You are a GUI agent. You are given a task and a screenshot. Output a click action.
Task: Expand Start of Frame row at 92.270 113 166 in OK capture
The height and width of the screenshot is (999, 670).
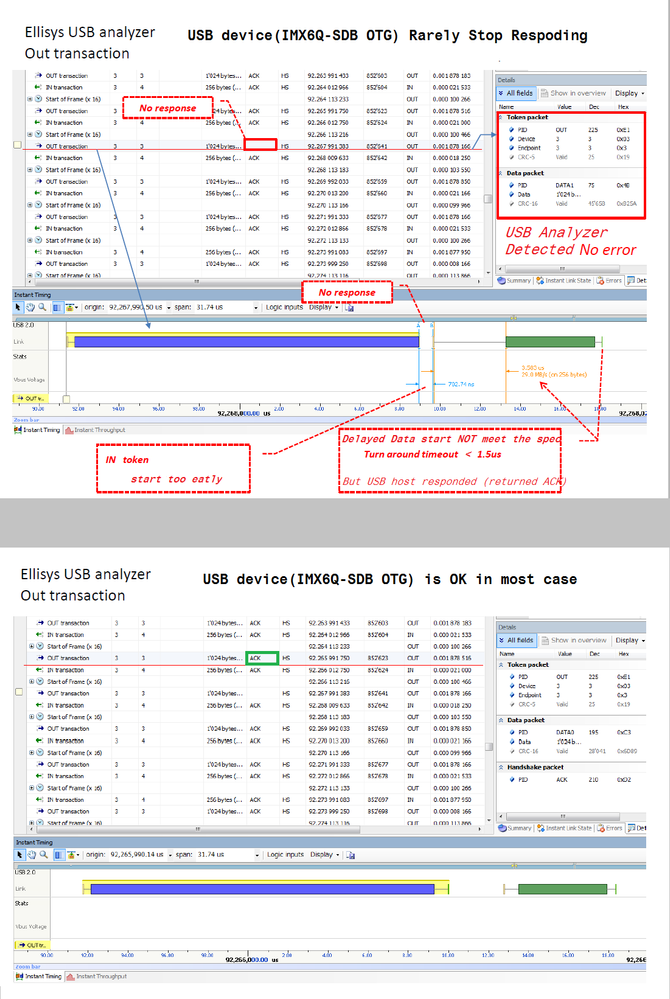pyautogui.click(x=31, y=752)
